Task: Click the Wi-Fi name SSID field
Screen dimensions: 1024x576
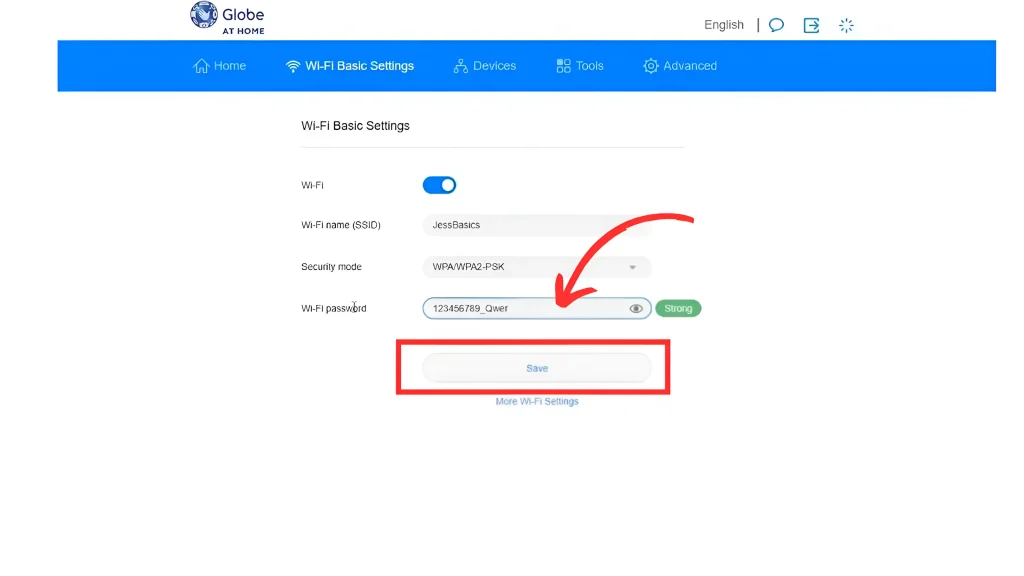Action: [x=536, y=226]
